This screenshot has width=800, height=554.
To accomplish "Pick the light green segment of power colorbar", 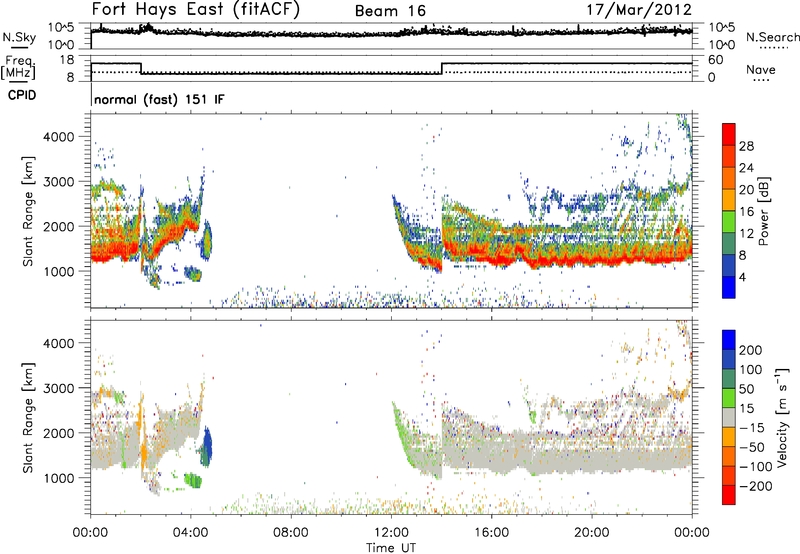I will coord(729,222).
